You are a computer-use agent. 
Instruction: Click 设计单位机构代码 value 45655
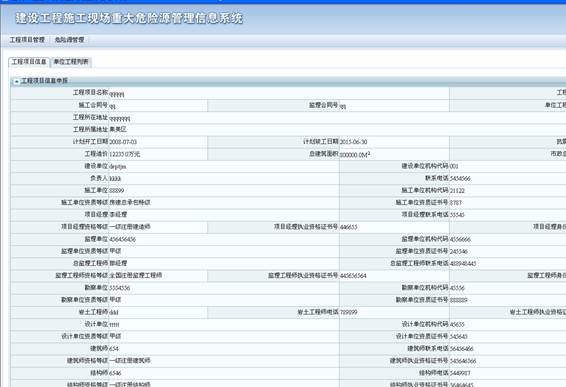457,325
